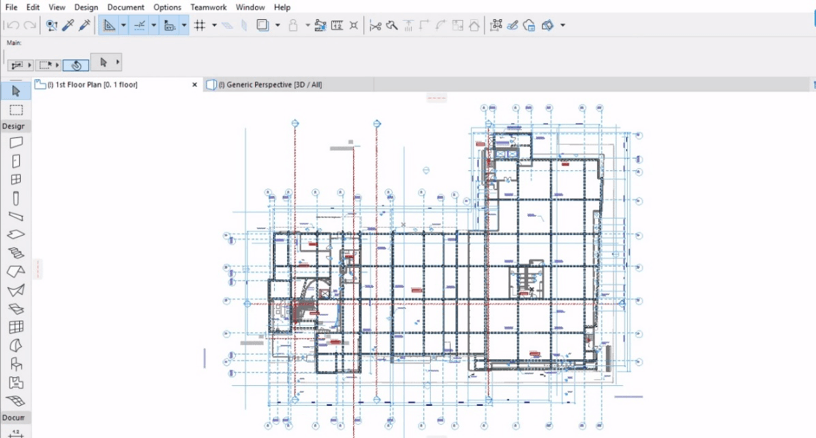Click the Split scissors icon
The image size is (816, 438).
tap(375, 25)
